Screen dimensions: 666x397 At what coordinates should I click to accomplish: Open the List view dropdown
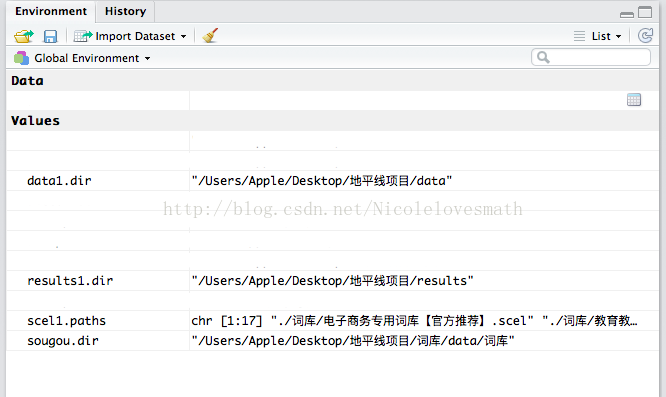(x=598, y=36)
